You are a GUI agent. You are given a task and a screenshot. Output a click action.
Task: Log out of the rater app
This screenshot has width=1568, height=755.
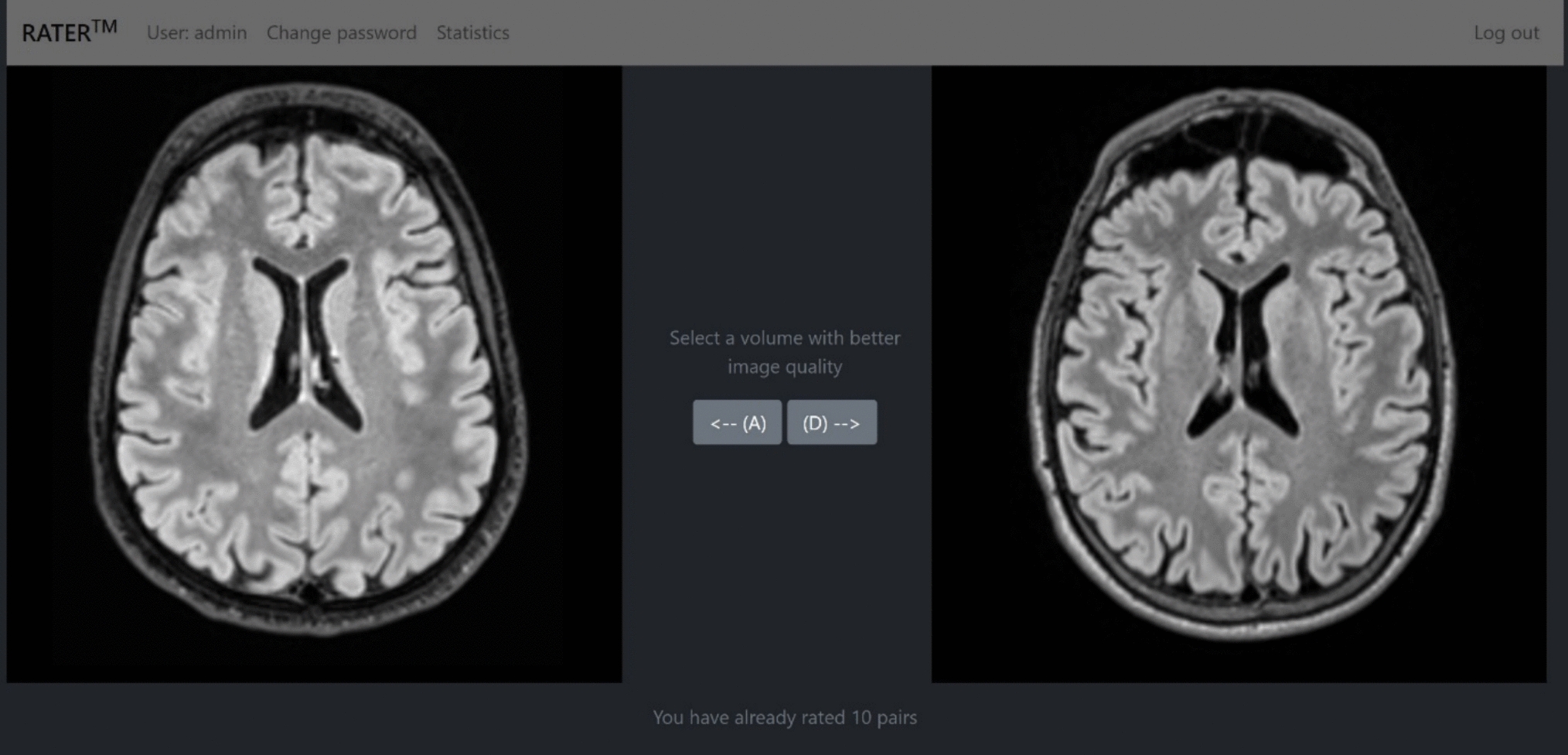1505,32
